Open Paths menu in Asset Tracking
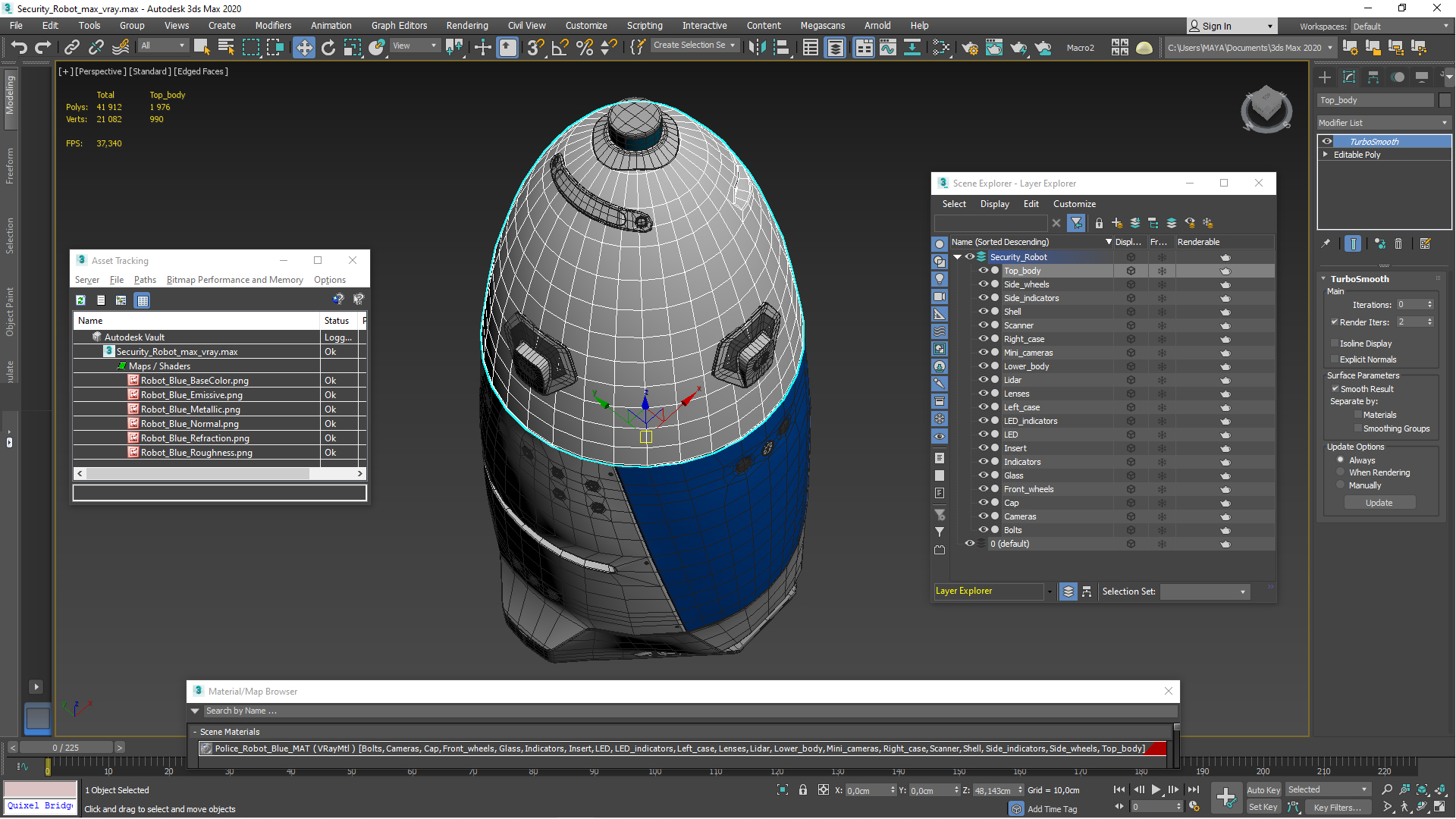Viewport: 1456px width, 819px height. point(145,280)
